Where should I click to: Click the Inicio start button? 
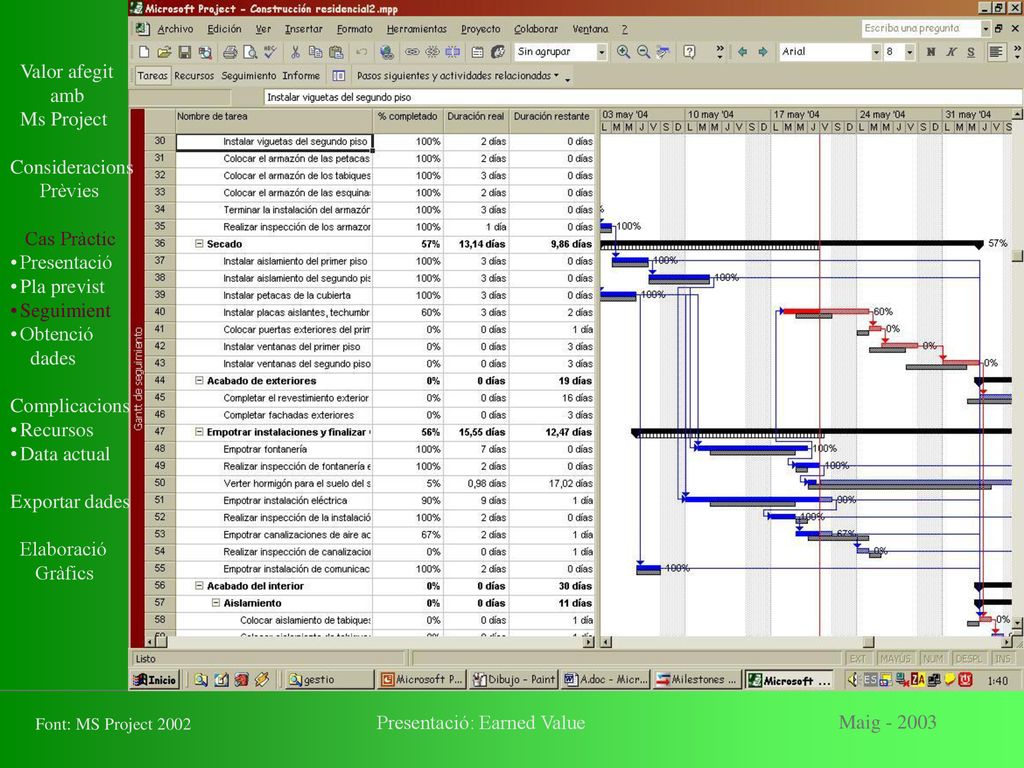tap(155, 680)
